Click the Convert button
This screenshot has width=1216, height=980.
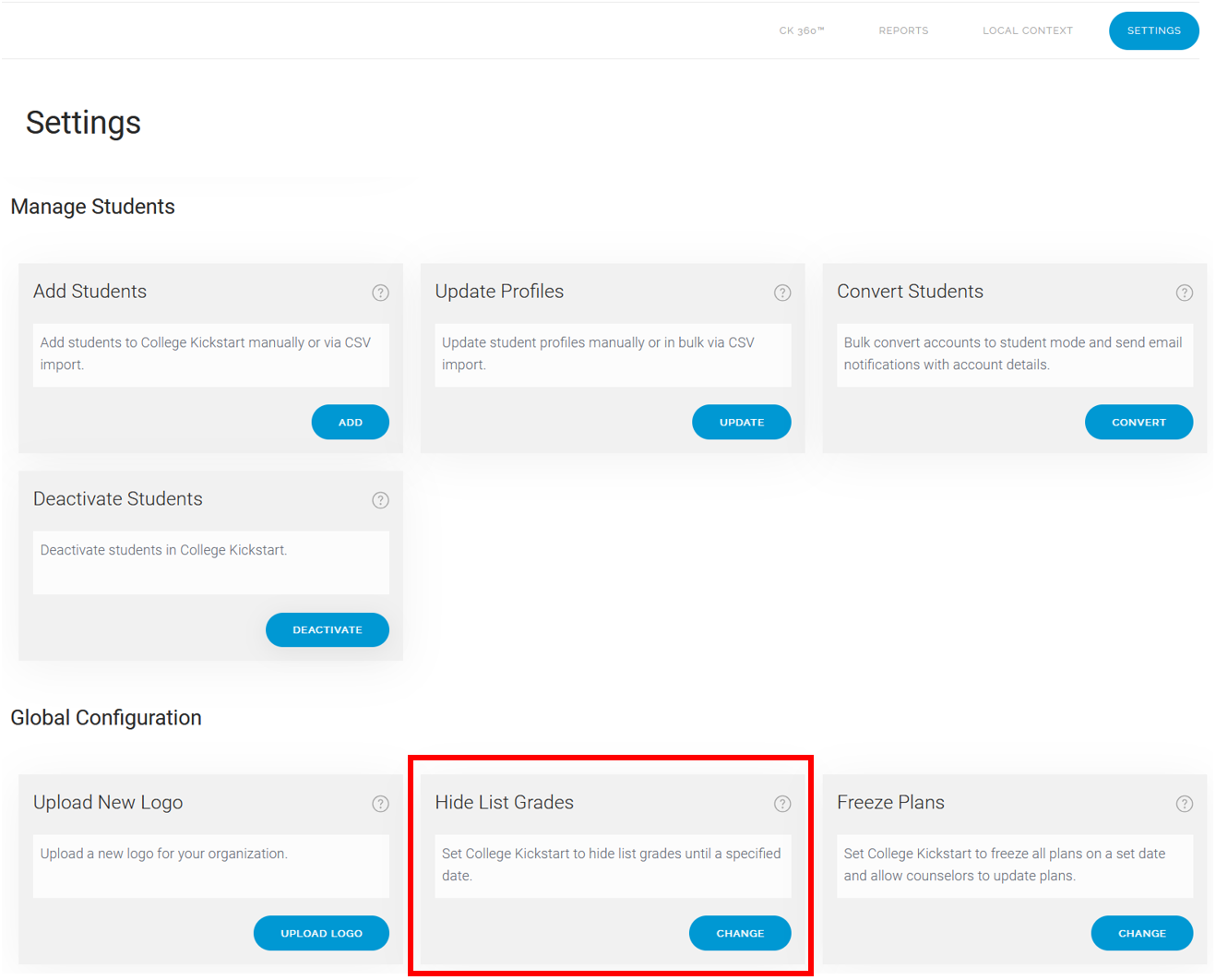coord(1139,422)
